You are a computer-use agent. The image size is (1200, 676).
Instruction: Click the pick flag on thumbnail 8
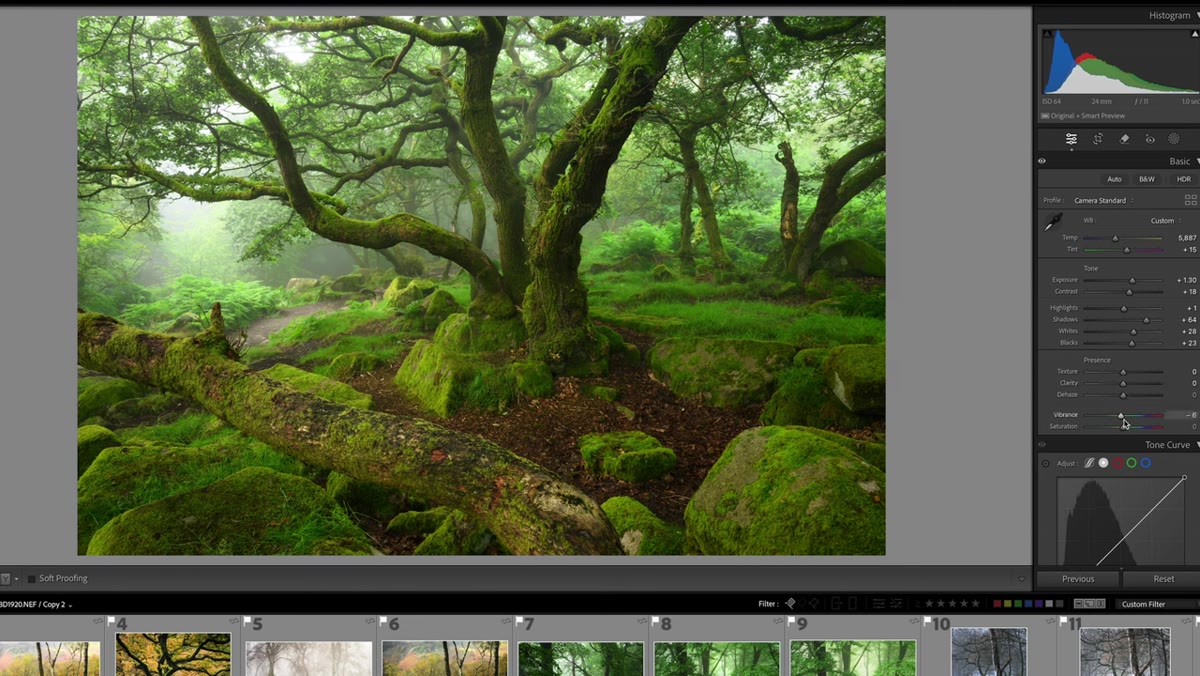pyautogui.click(x=656, y=620)
